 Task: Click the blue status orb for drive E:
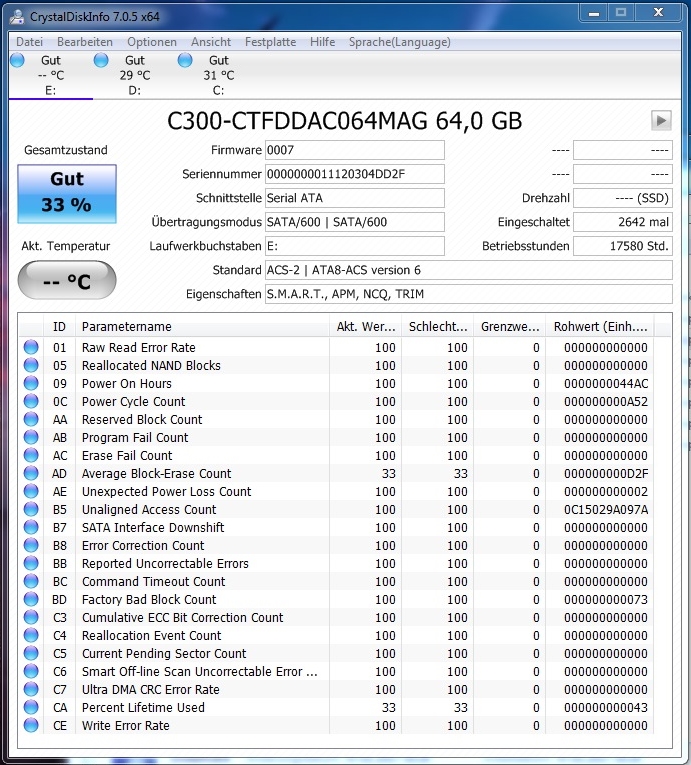(x=17, y=60)
